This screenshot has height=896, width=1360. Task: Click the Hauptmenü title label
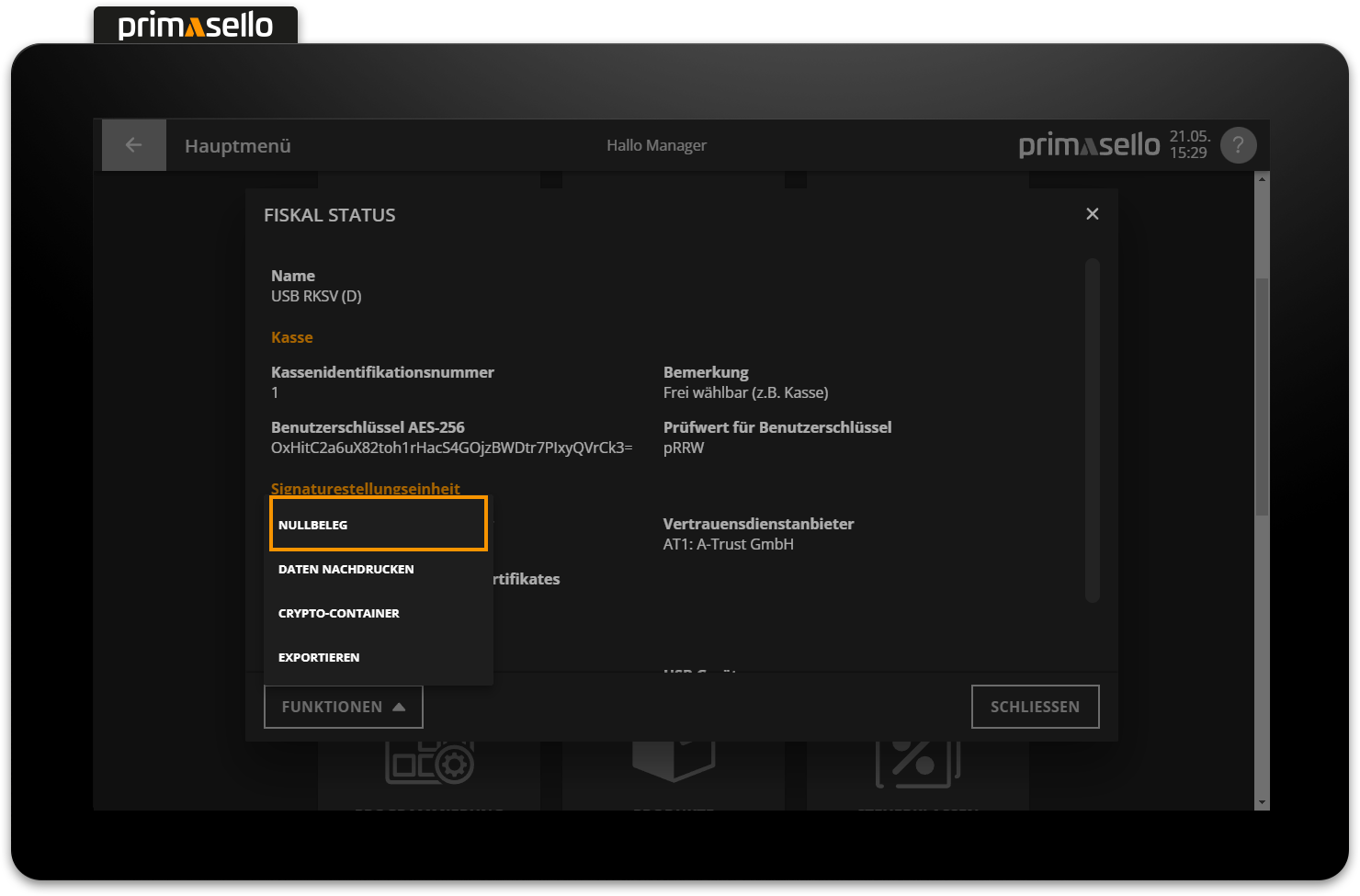click(238, 146)
